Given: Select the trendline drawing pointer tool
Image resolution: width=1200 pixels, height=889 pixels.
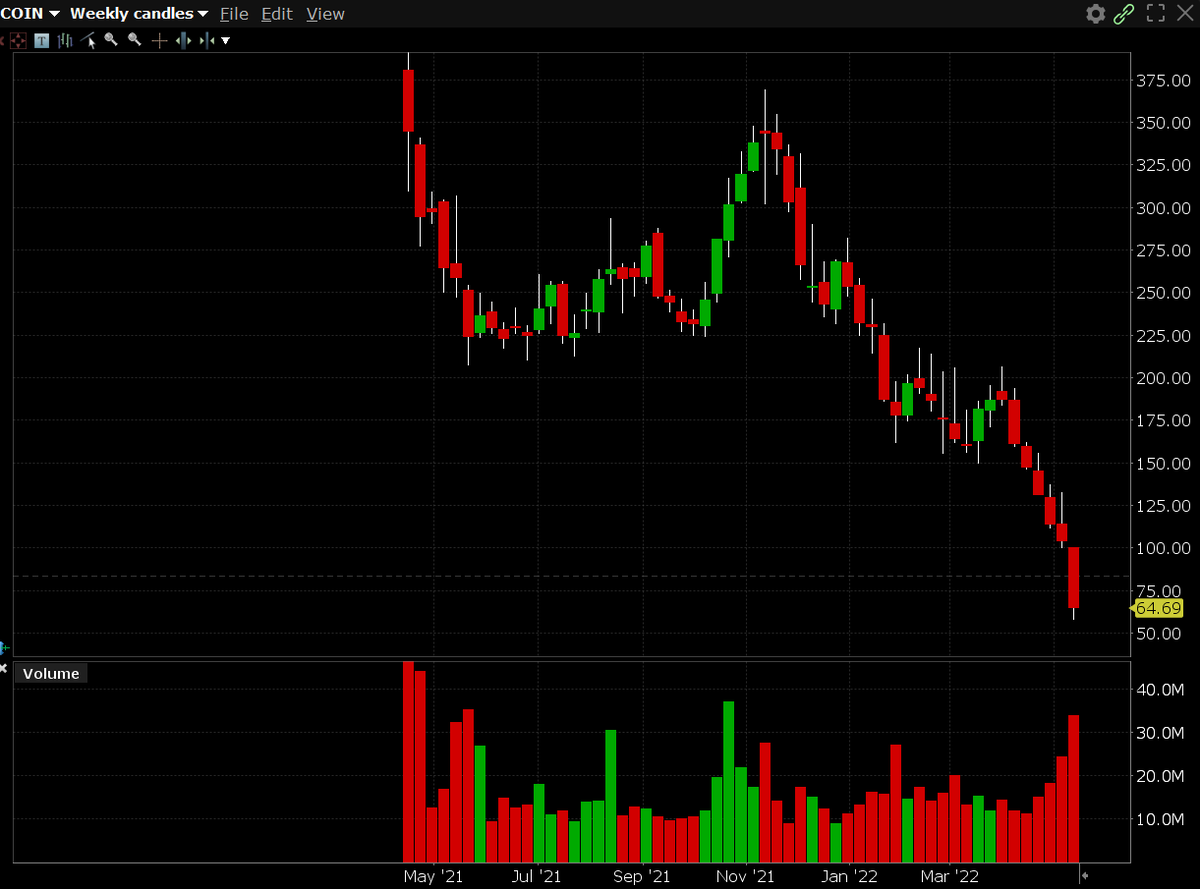Looking at the screenshot, I should (89, 40).
